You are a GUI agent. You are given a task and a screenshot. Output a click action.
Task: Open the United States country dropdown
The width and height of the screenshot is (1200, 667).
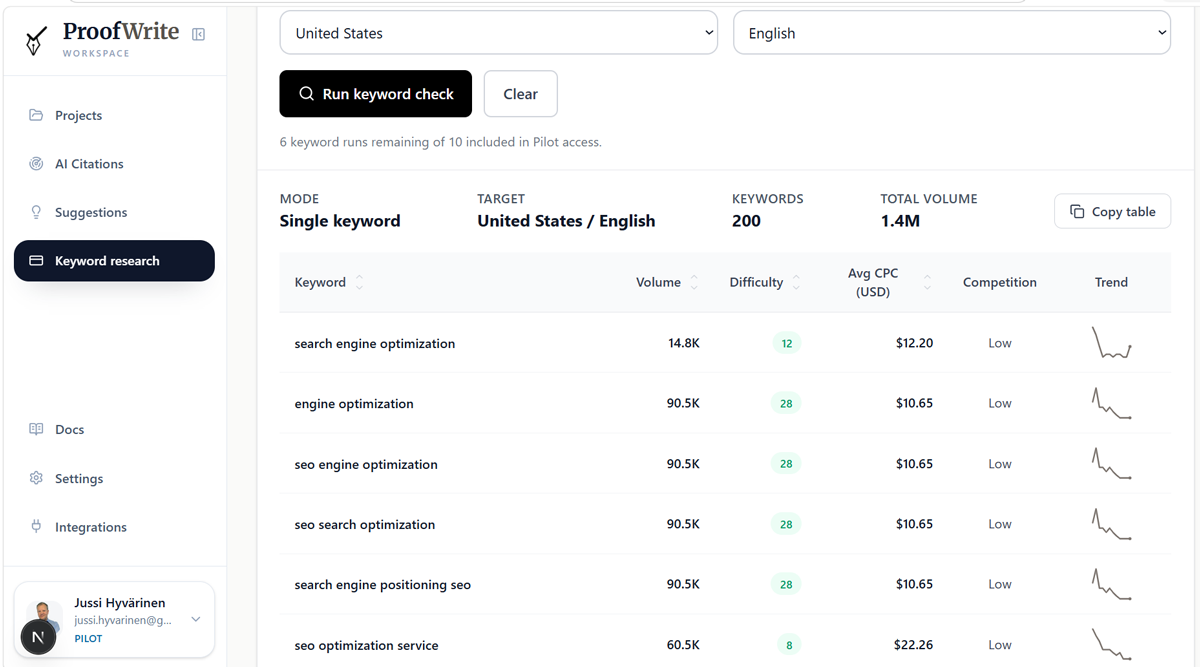pyautogui.click(x=498, y=33)
